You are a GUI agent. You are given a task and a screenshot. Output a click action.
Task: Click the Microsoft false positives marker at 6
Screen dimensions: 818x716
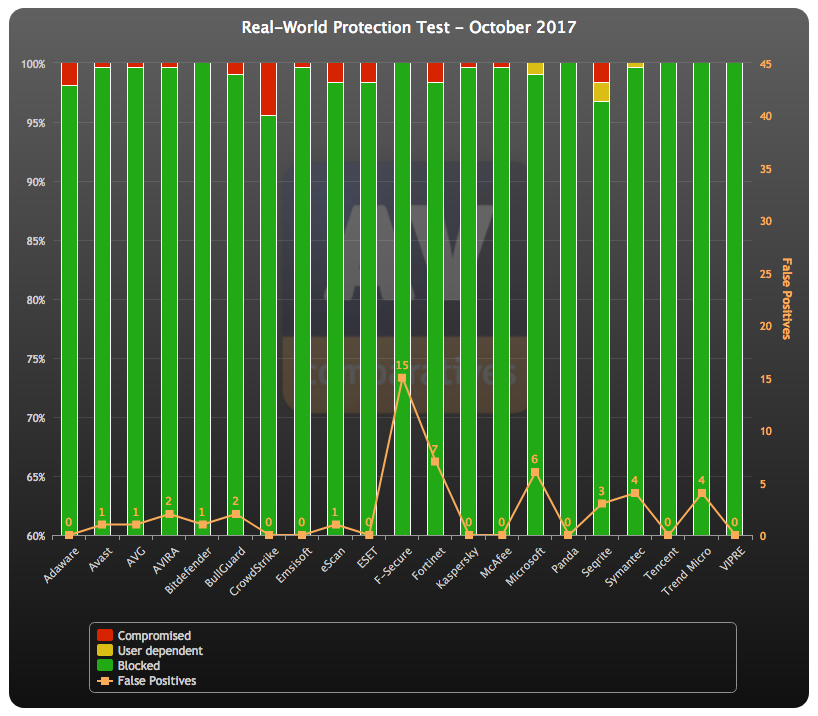click(535, 472)
